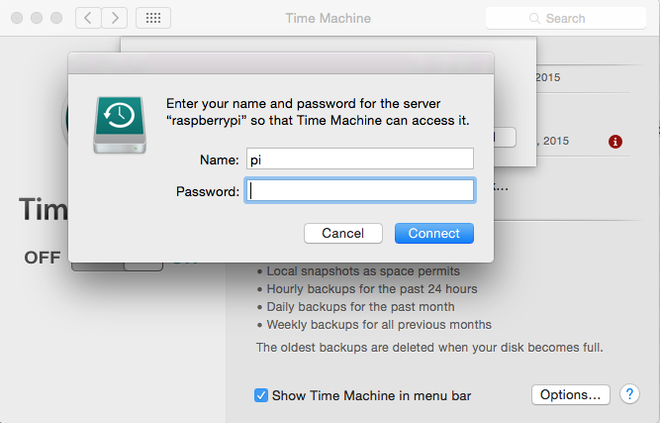Open help with the question mark button
This screenshot has width=660, height=423.
630,394
